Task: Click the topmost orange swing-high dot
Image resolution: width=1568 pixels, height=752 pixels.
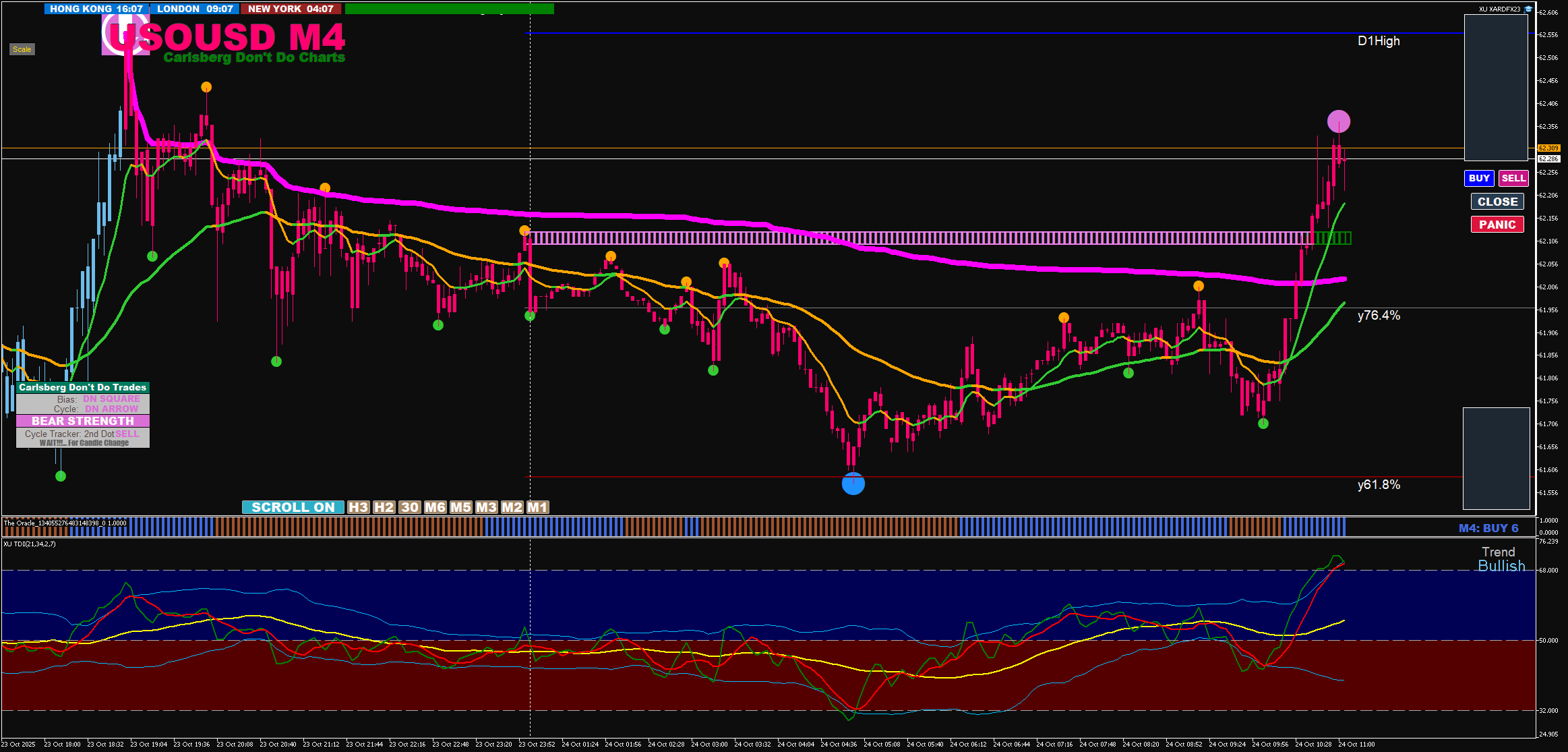Action: click(x=206, y=87)
